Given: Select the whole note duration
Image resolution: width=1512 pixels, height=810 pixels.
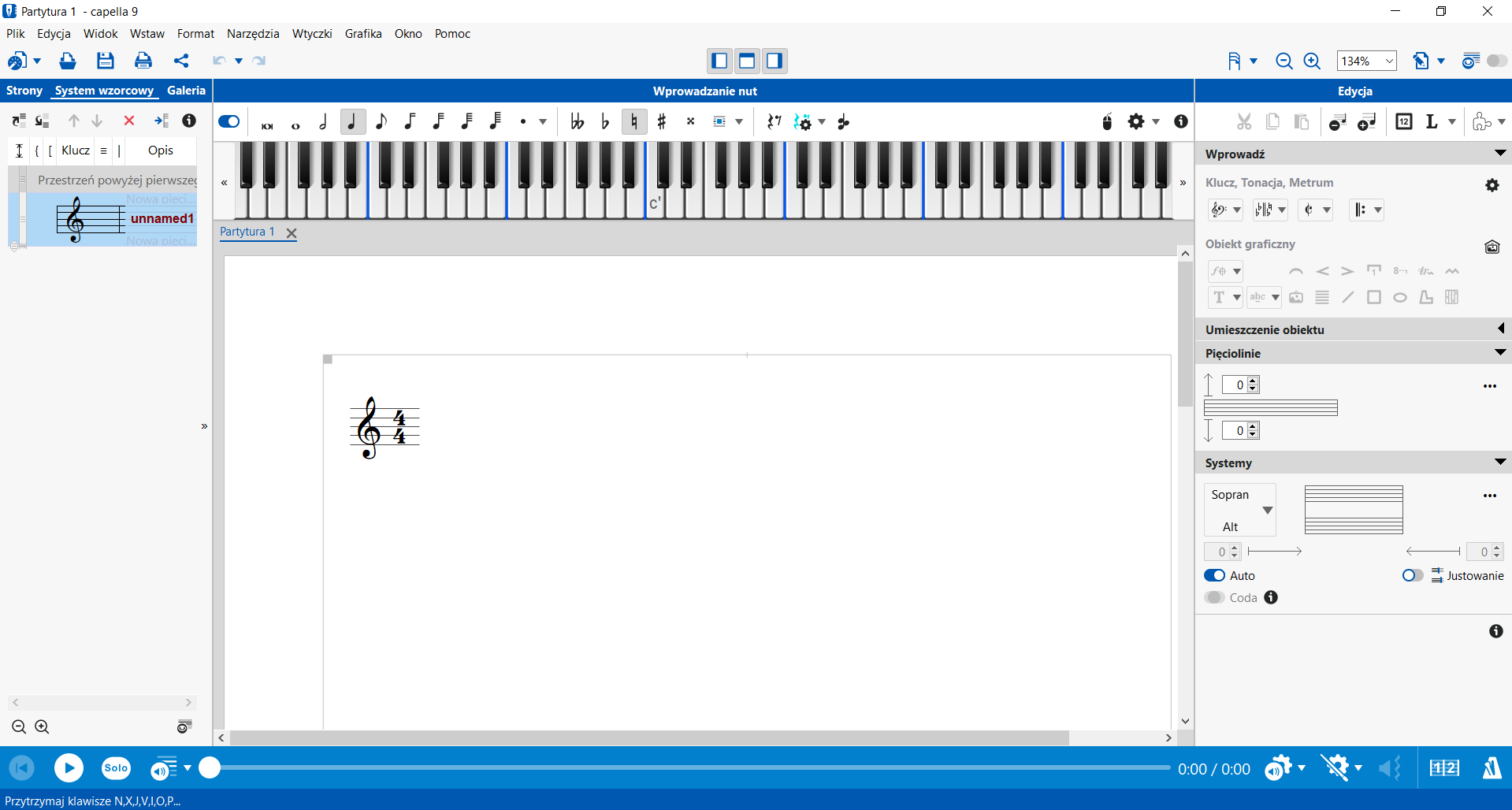Looking at the screenshot, I should point(295,124).
